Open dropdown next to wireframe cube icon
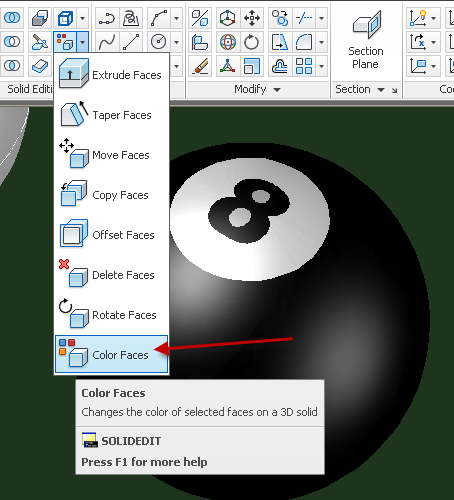454x500 pixels. (x=83, y=17)
